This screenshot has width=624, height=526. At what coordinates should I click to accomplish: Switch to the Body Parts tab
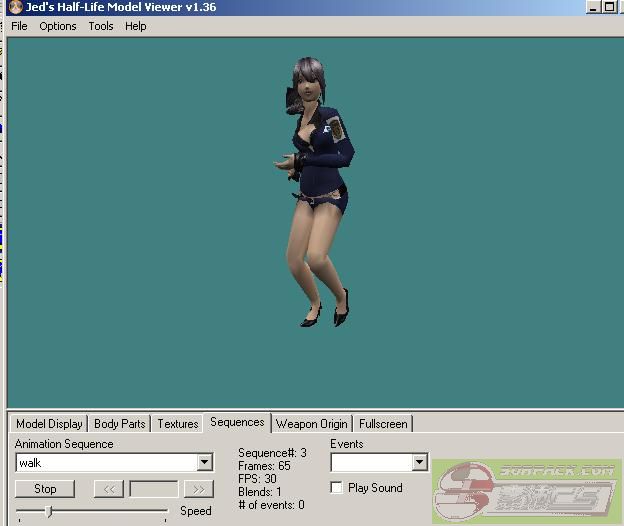[119, 424]
